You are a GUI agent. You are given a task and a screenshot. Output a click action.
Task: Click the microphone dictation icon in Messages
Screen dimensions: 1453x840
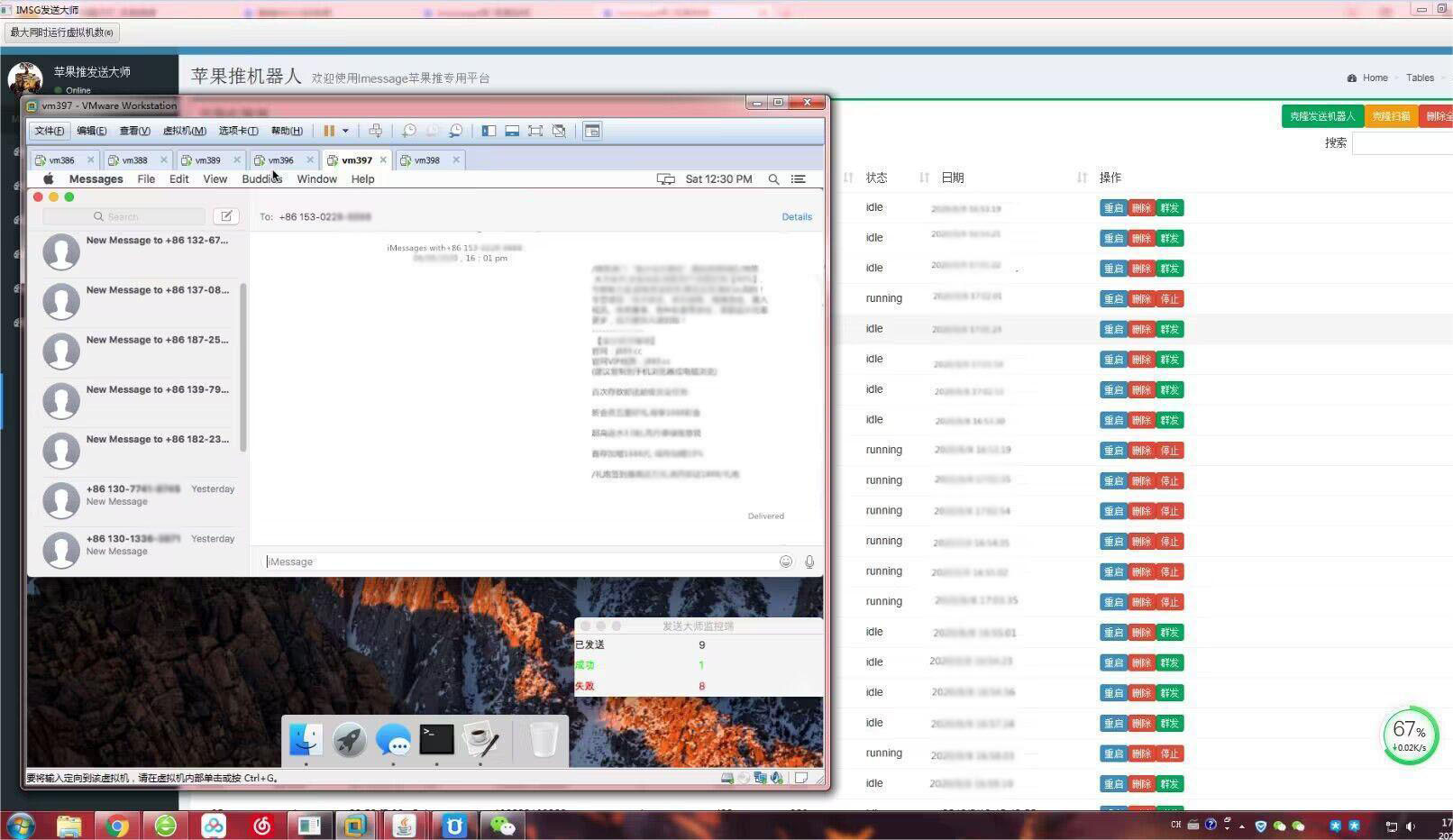809,562
